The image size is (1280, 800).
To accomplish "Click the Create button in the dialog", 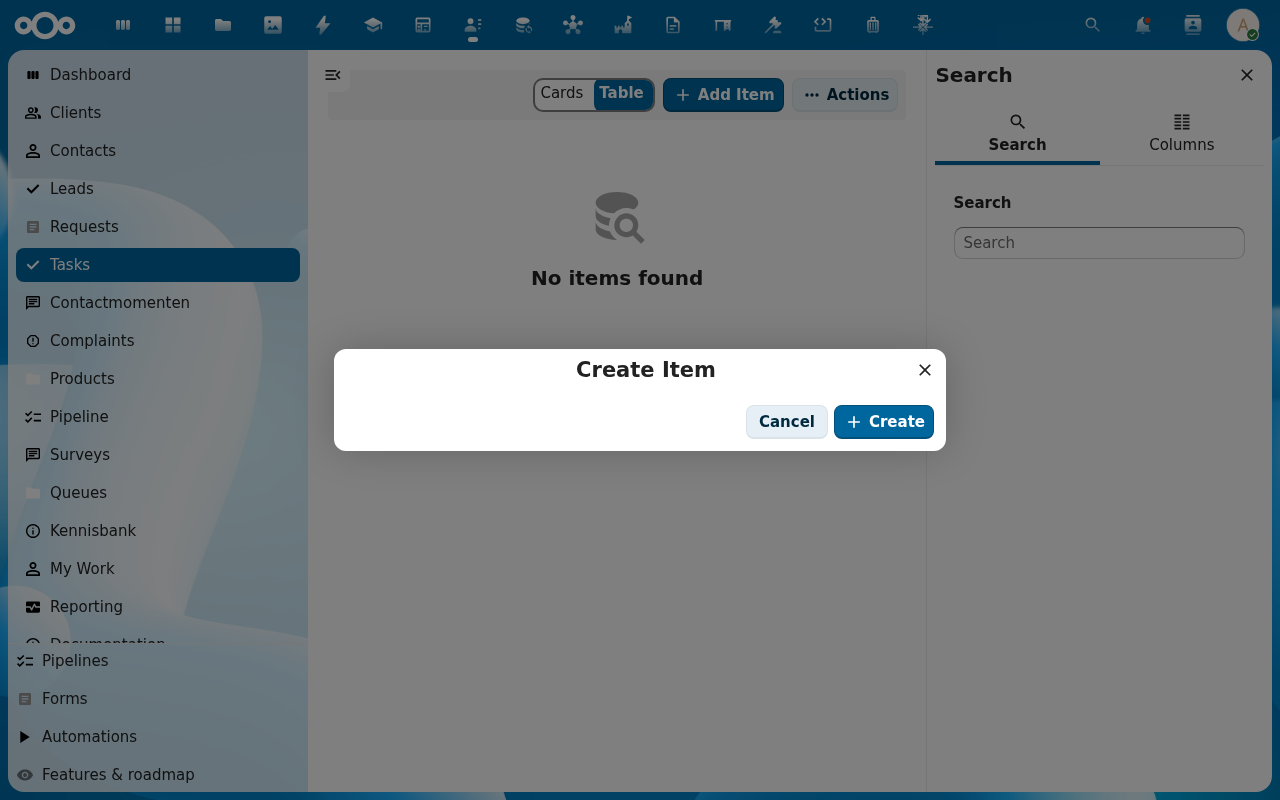I will (x=884, y=422).
